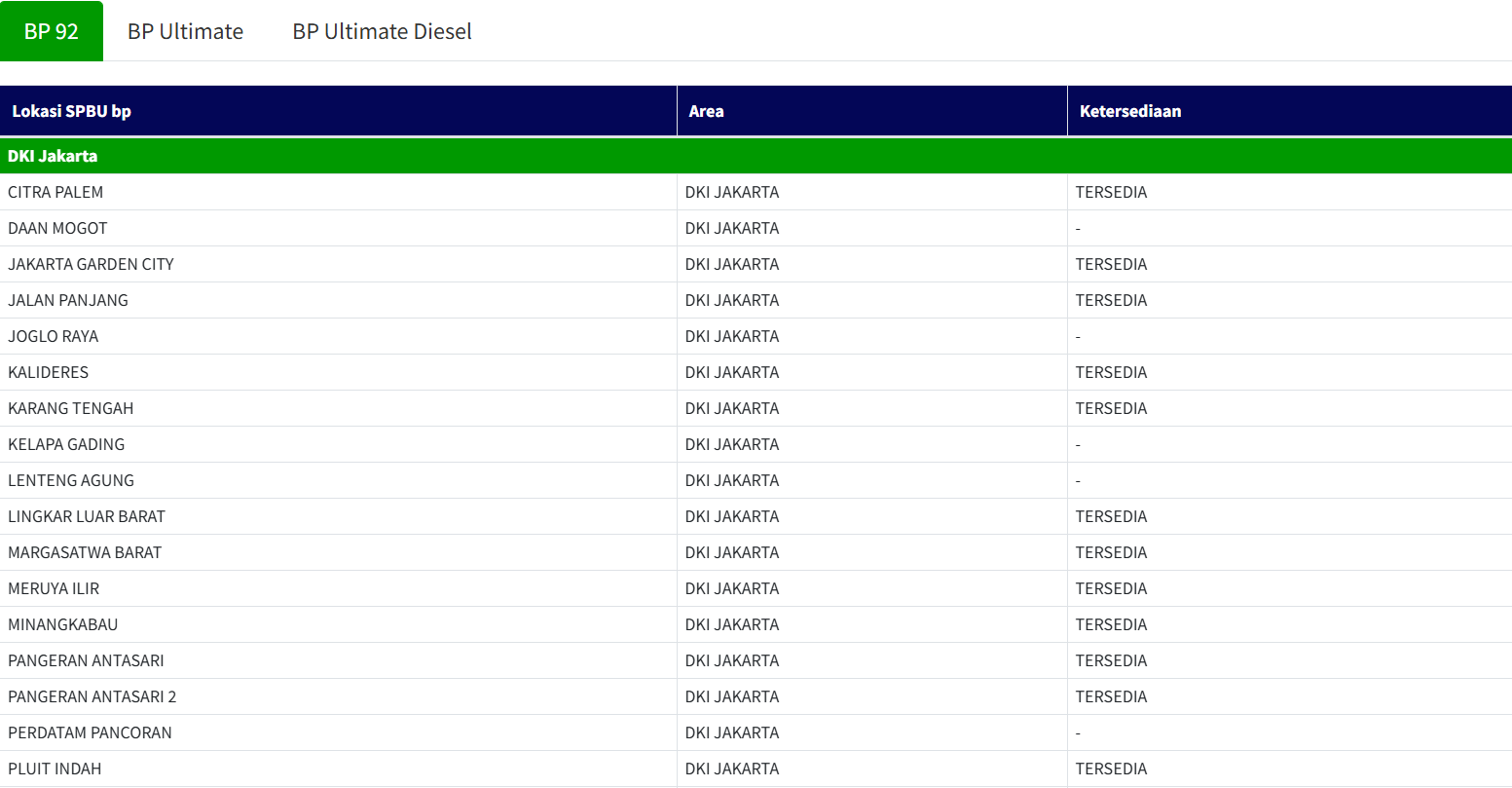Click the JALAN PANJANG station entry
1512x788 pixels.
(x=68, y=300)
